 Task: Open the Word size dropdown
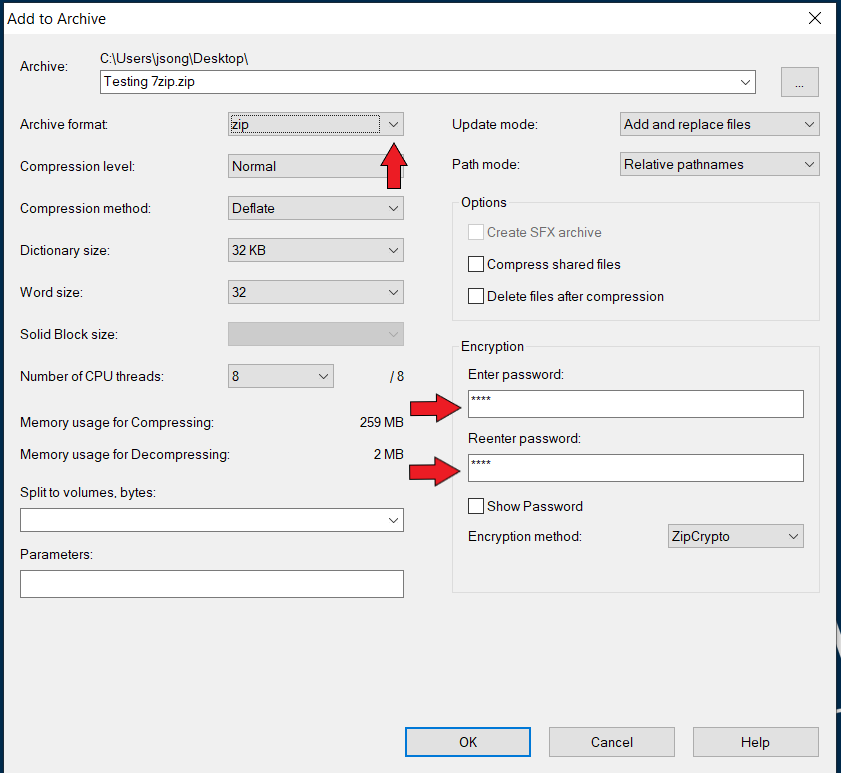[315, 292]
